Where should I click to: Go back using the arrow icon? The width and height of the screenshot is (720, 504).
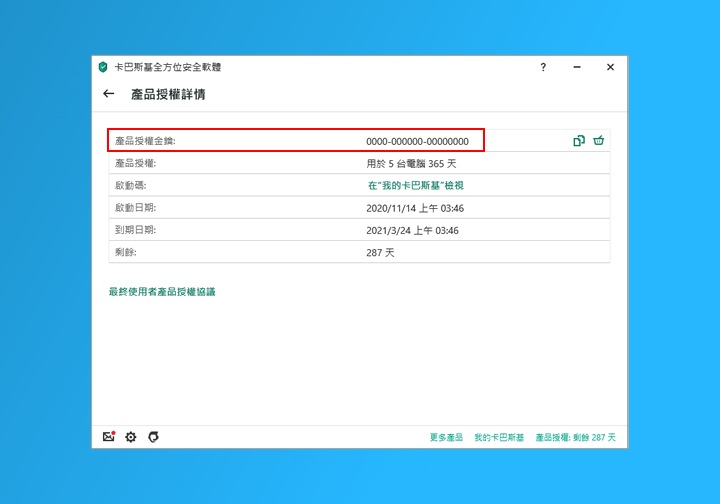tap(108, 94)
